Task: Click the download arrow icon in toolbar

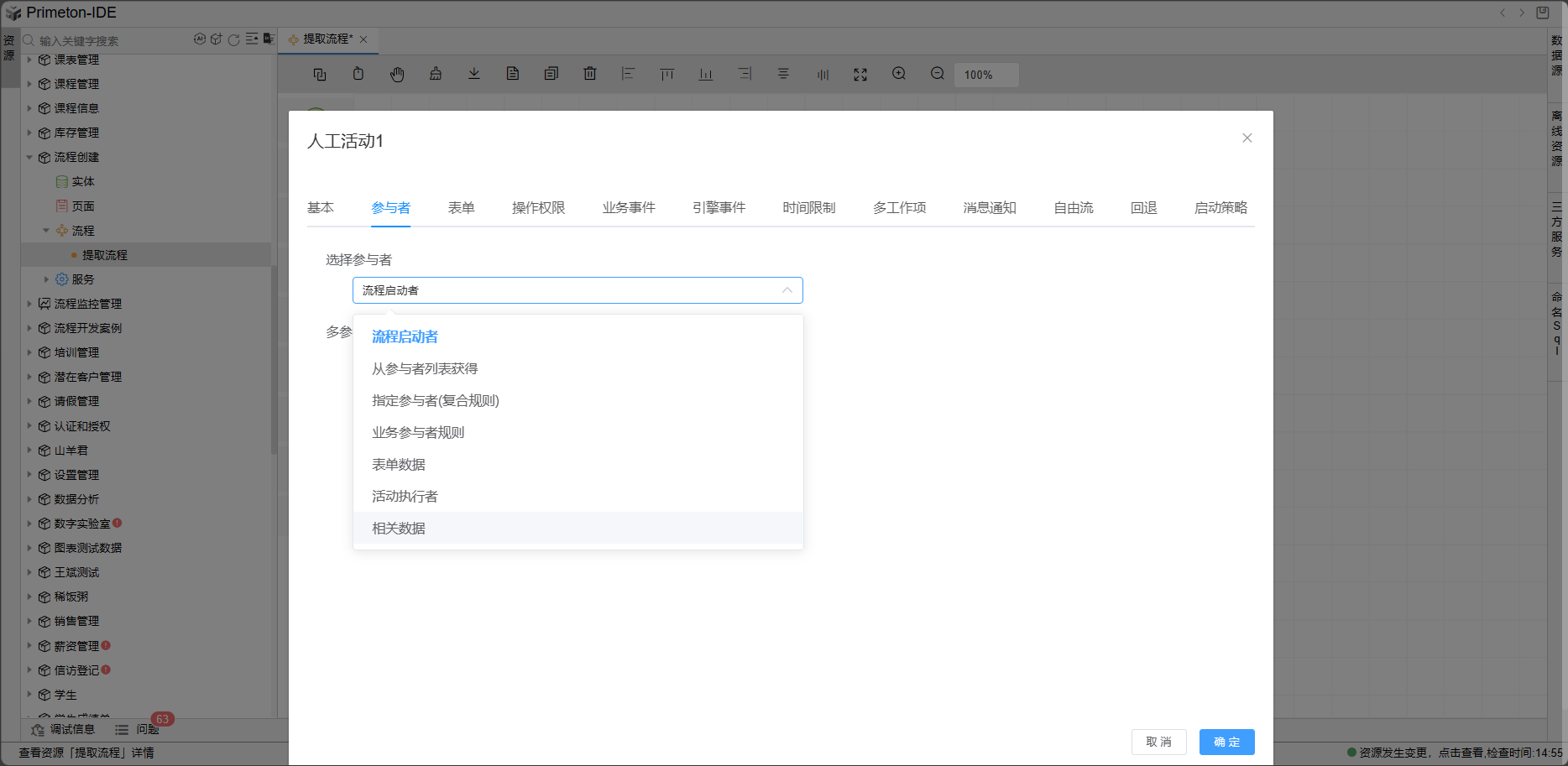Action: click(x=474, y=74)
